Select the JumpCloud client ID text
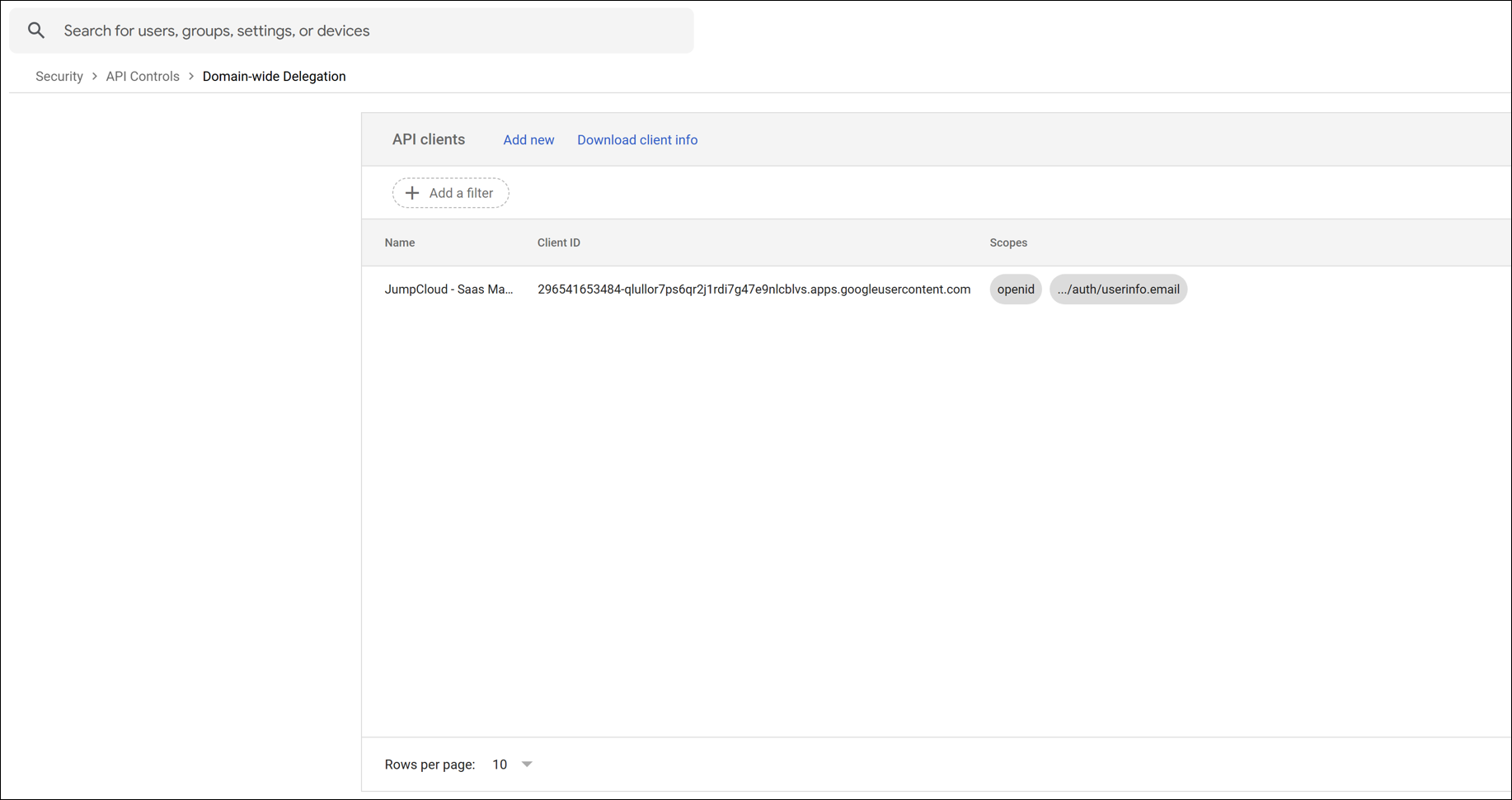Viewport: 1512px width, 800px height. click(754, 289)
